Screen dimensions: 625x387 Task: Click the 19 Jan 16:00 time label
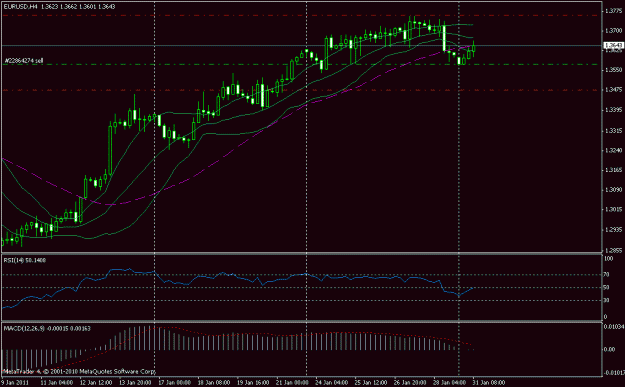tap(253, 383)
